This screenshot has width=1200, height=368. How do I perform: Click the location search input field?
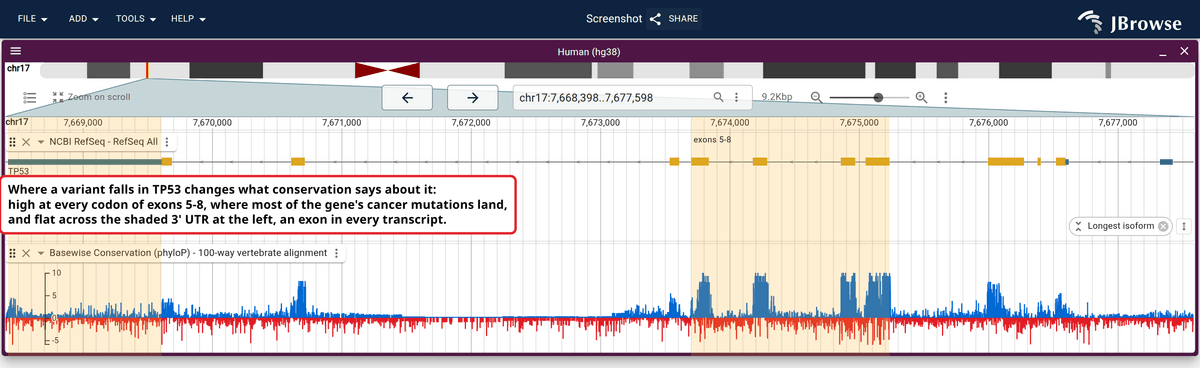[x=612, y=97]
